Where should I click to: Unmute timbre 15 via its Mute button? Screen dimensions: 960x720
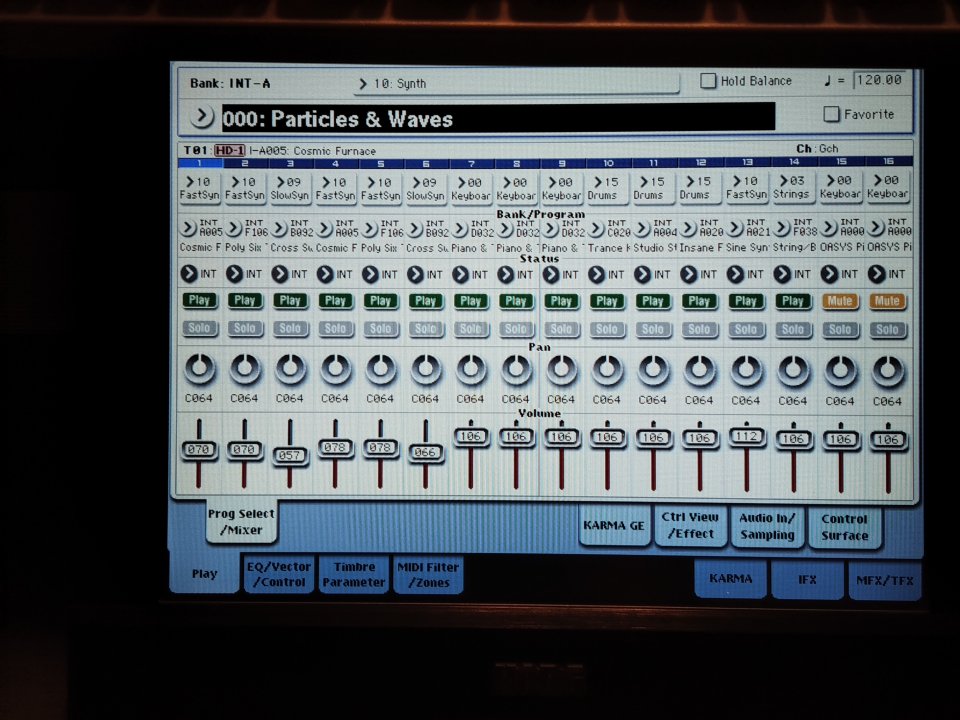[840, 301]
